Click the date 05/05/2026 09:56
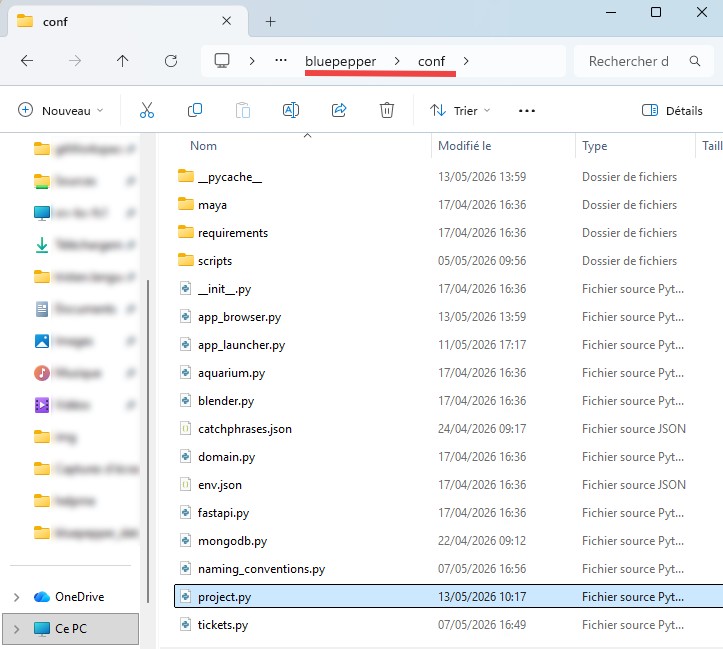 [482, 260]
